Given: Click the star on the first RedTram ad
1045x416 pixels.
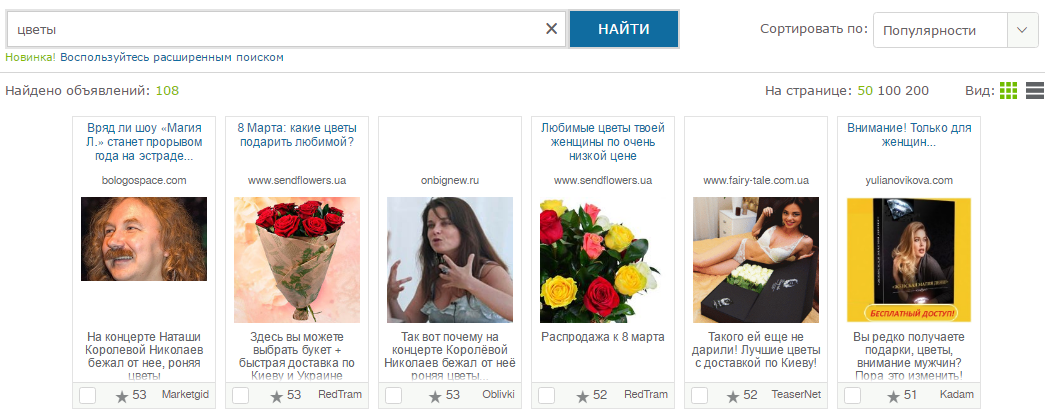Looking at the screenshot, I should click(277, 396).
